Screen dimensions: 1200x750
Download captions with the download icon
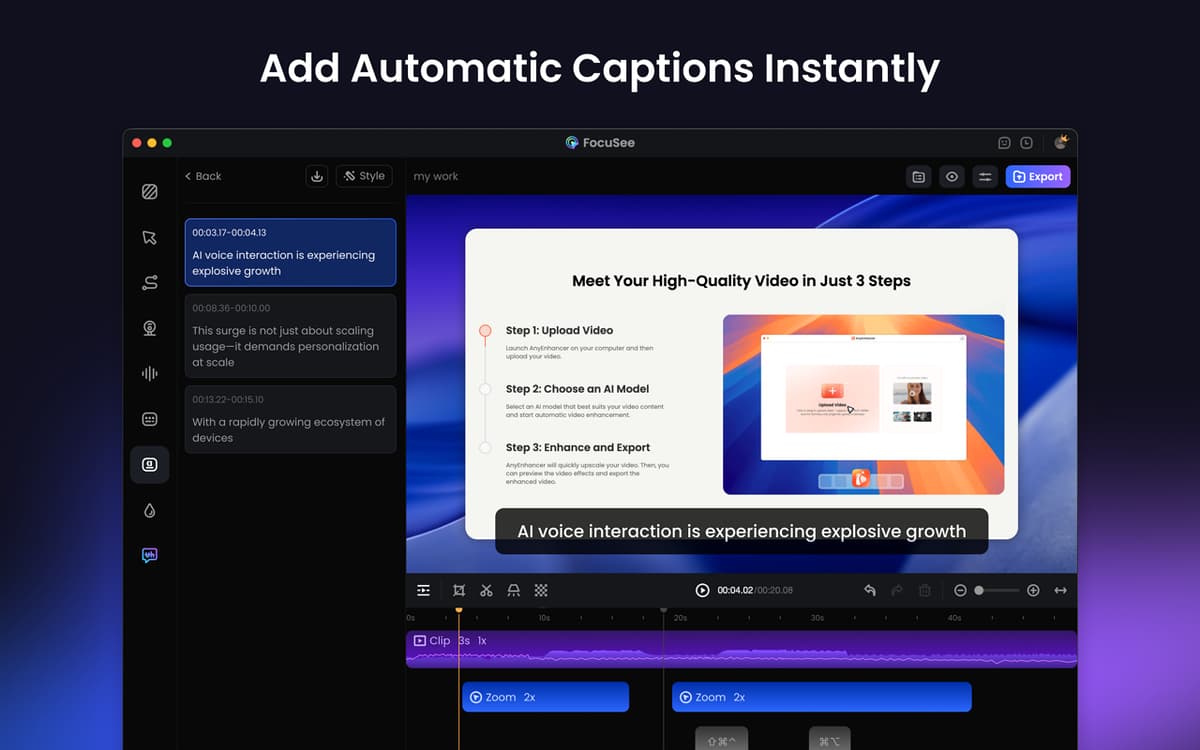tap(317, 176)
